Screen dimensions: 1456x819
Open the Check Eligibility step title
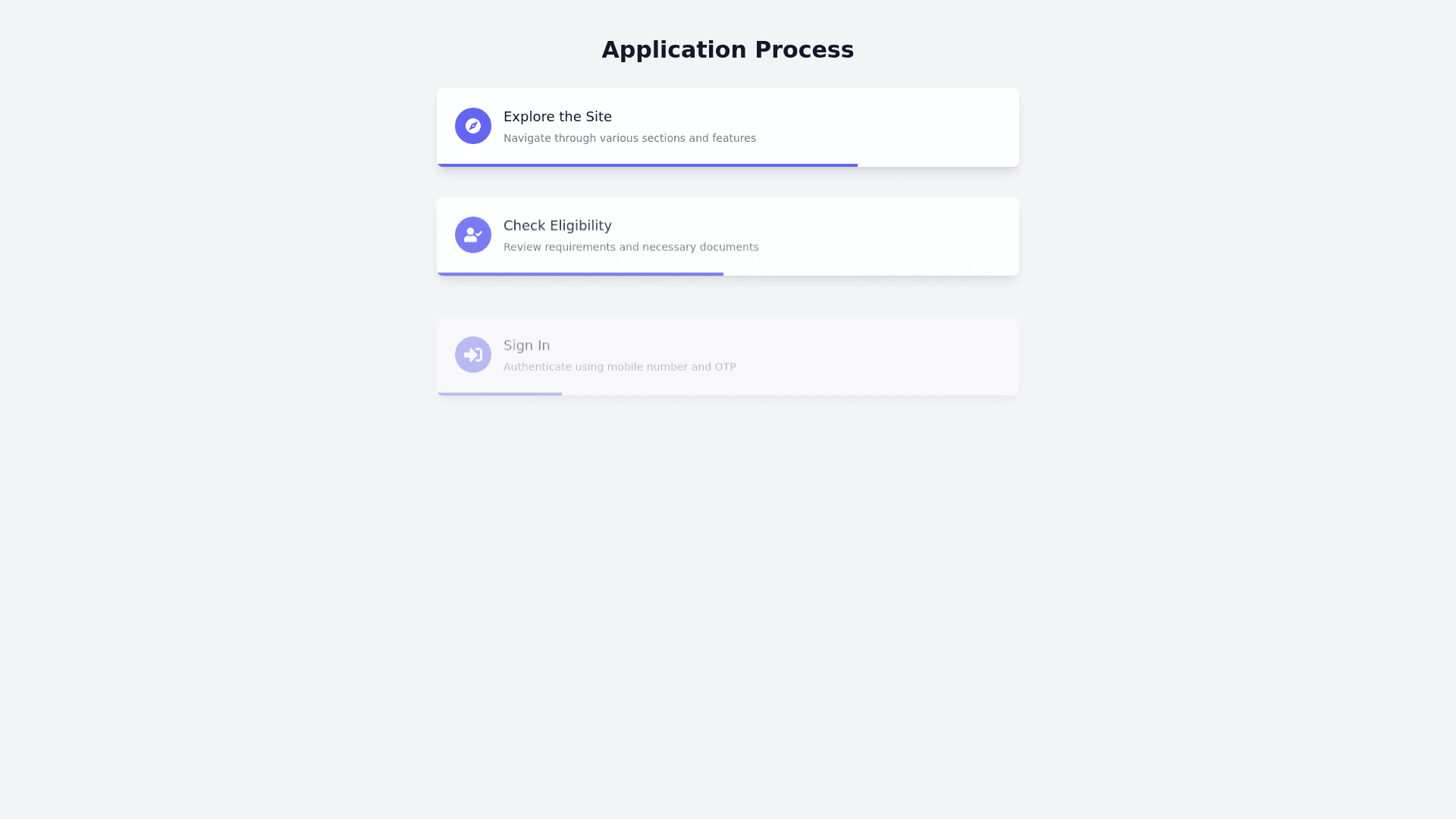coord(557,226)
